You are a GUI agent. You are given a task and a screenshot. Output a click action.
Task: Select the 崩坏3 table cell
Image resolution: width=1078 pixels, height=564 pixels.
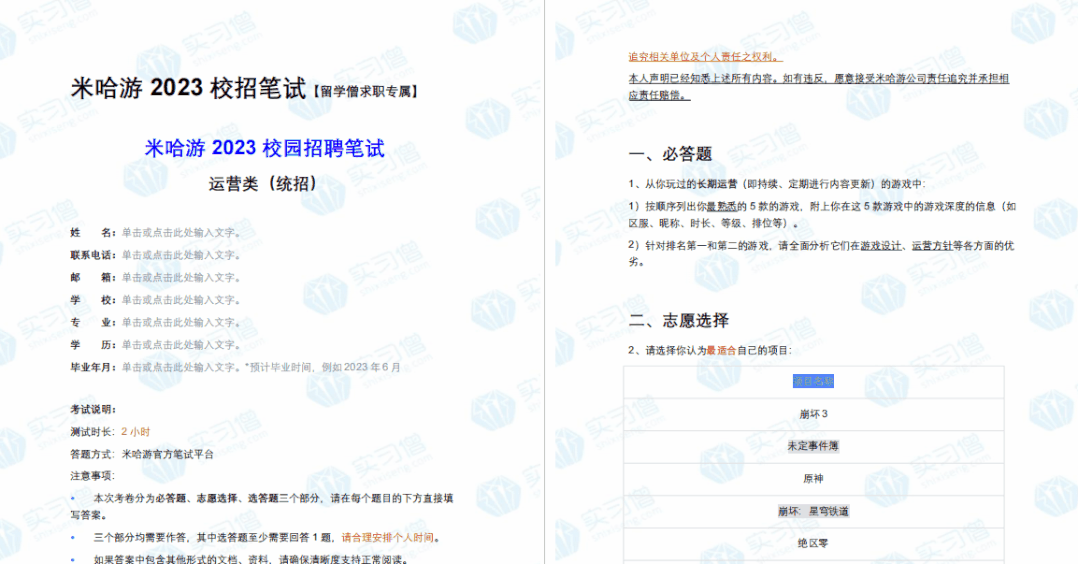tap(813, 414)
